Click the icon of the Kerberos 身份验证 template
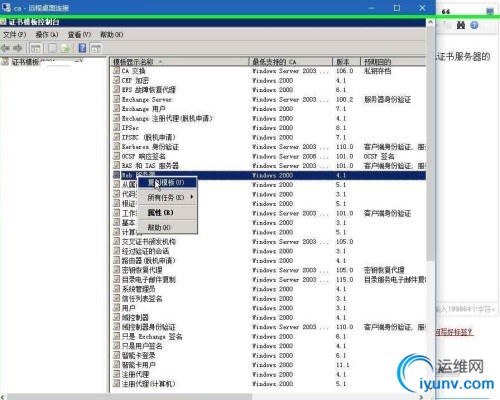Image resolution: width=500 pixels, height=400 pixels. 116,146
